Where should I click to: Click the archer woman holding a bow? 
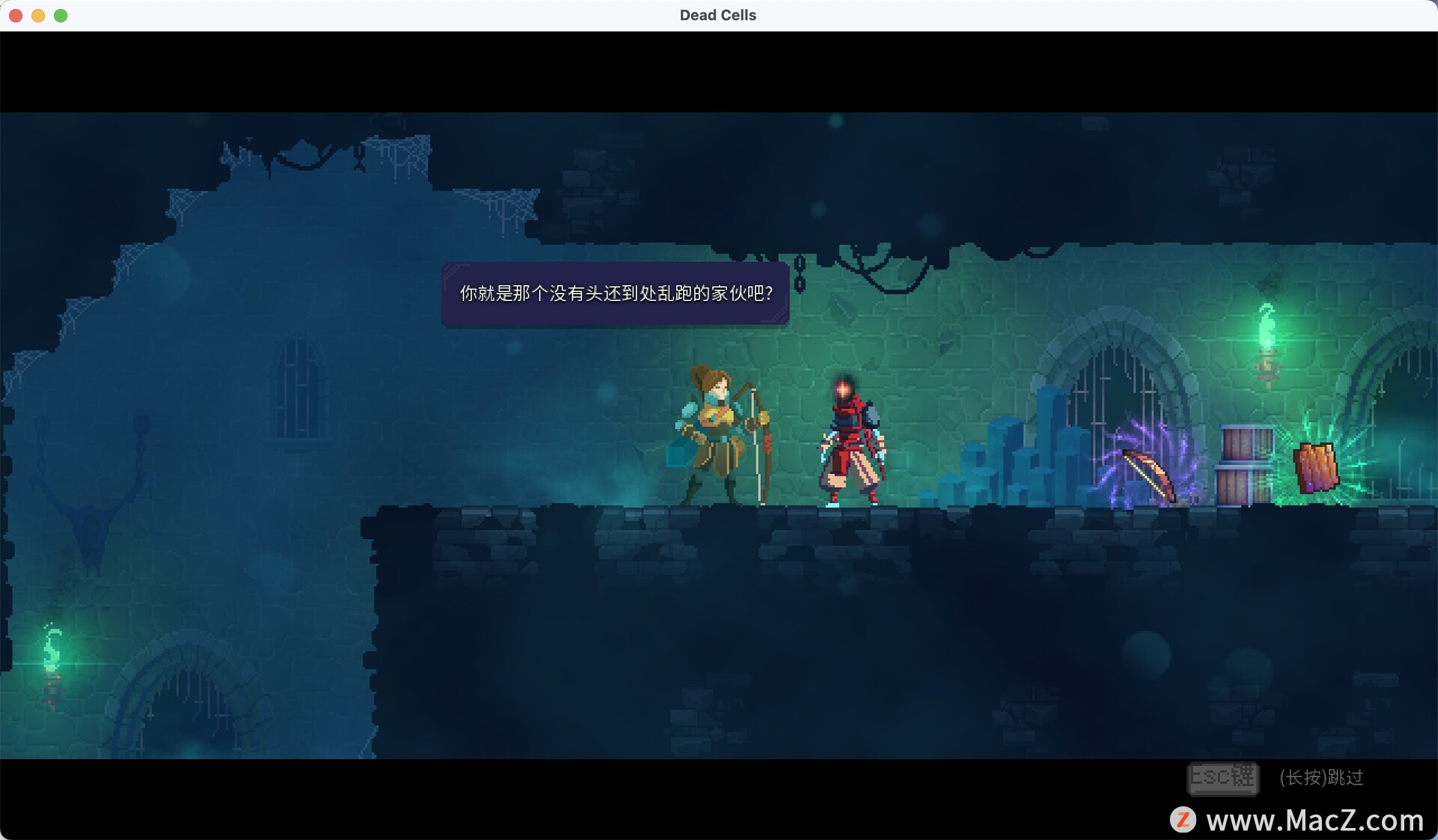tap(720, 435)
